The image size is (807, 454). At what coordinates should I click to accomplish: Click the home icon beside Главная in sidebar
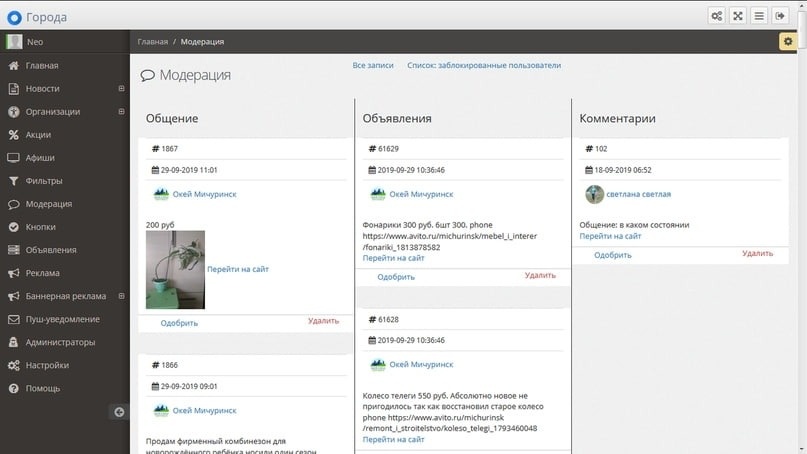13,65
